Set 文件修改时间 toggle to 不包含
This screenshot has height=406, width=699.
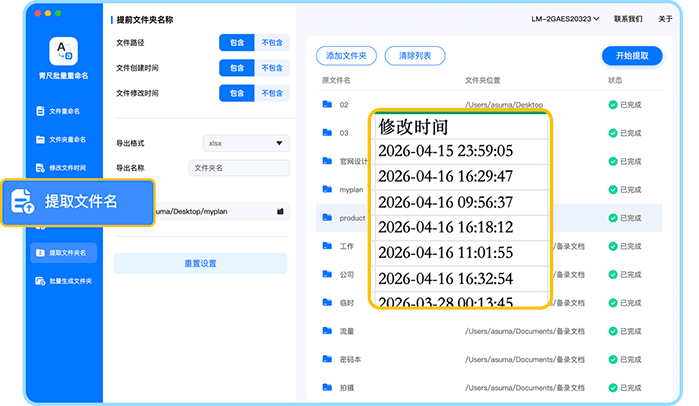[271, 94]
